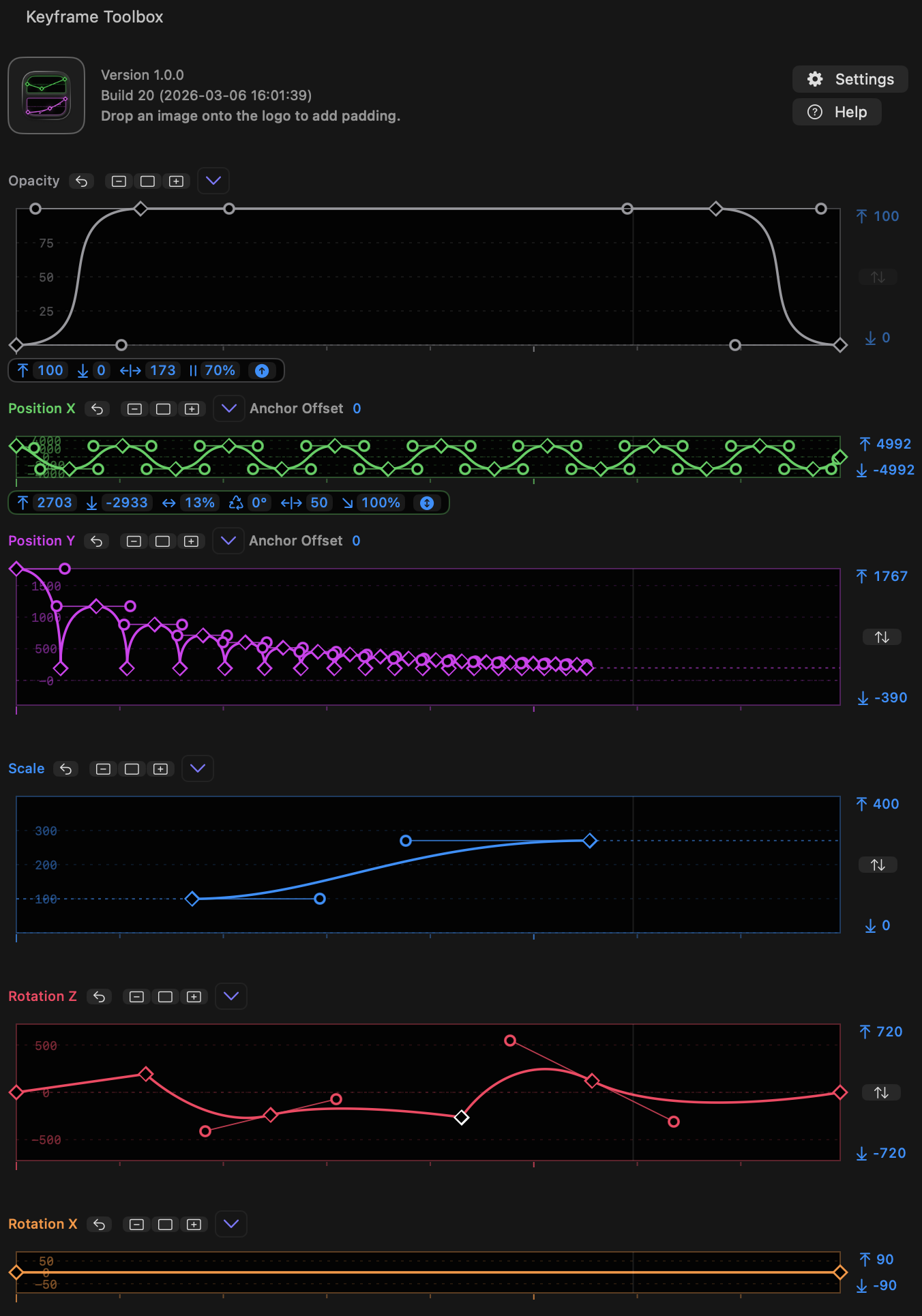
Task: Click the Opacity undo arrow icon
Action: coord(81,181)
